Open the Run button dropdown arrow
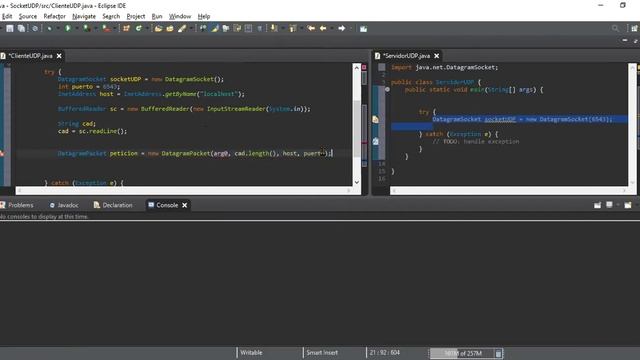The image size is (640, 360). pyautogui.click(x=76, y=29)
